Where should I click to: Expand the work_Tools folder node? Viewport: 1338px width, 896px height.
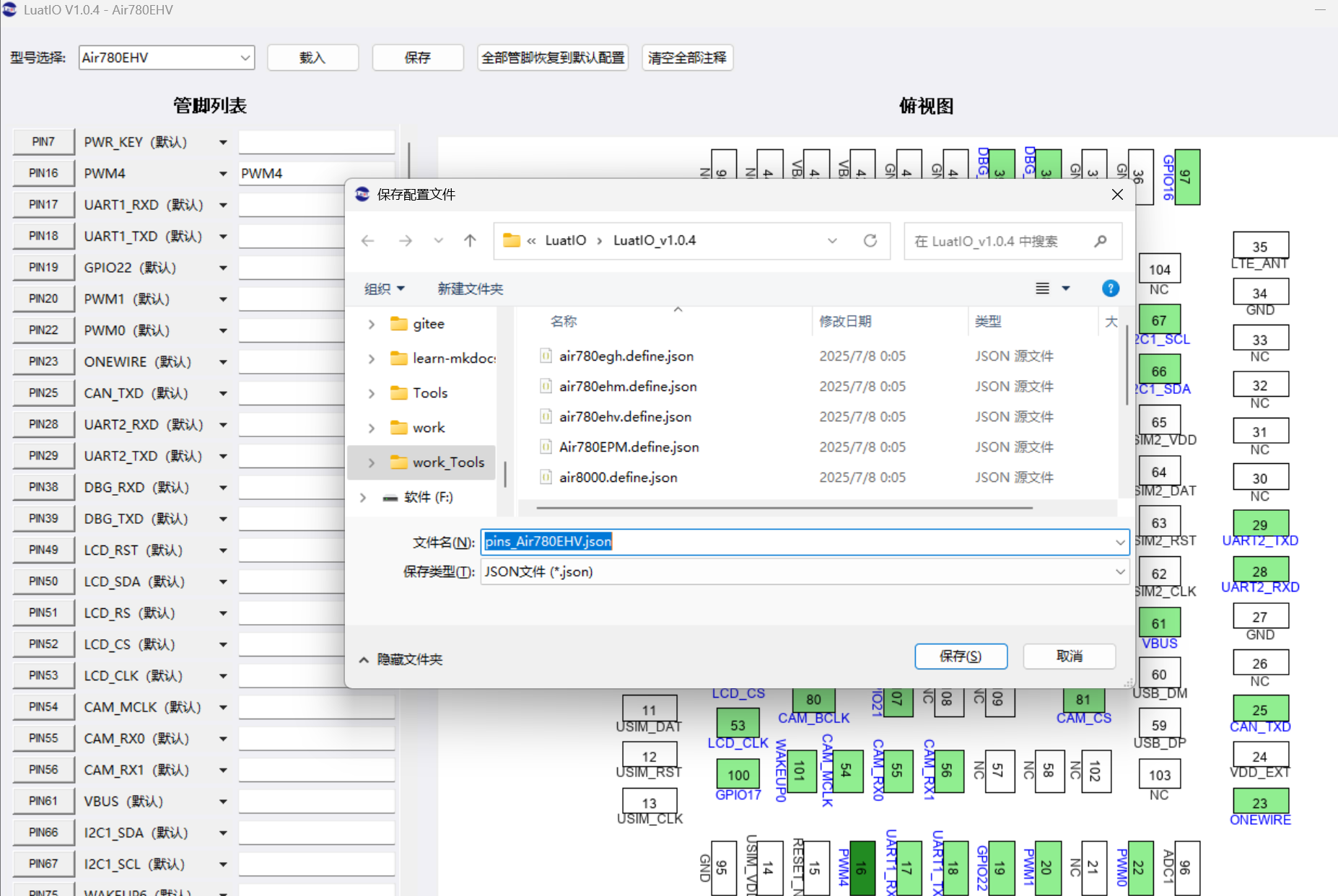click(372, 462)
